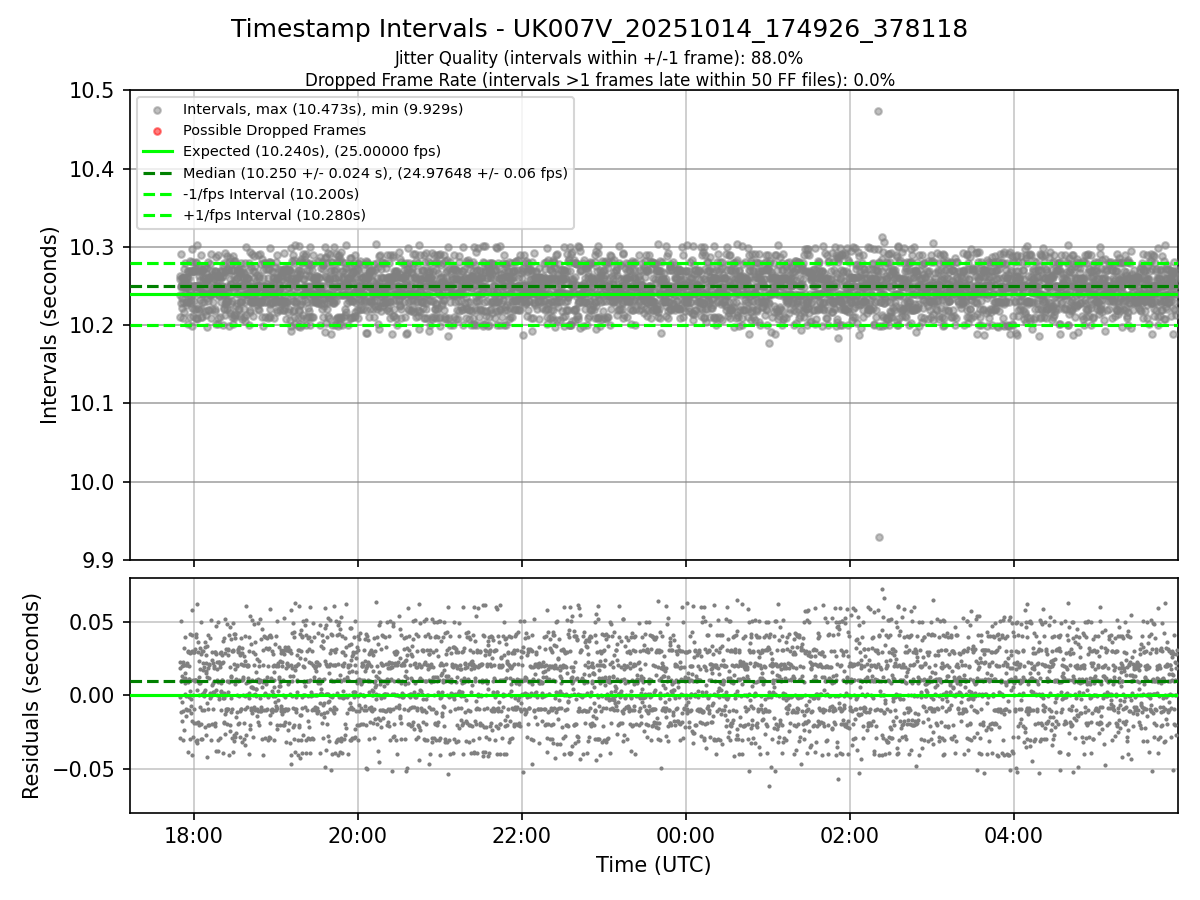Viewport: 1200px width, 900px height.
Task: Select legend entry starting 'Median (10.250 +/- 0.024 s)'
Action: pos(375,173)
